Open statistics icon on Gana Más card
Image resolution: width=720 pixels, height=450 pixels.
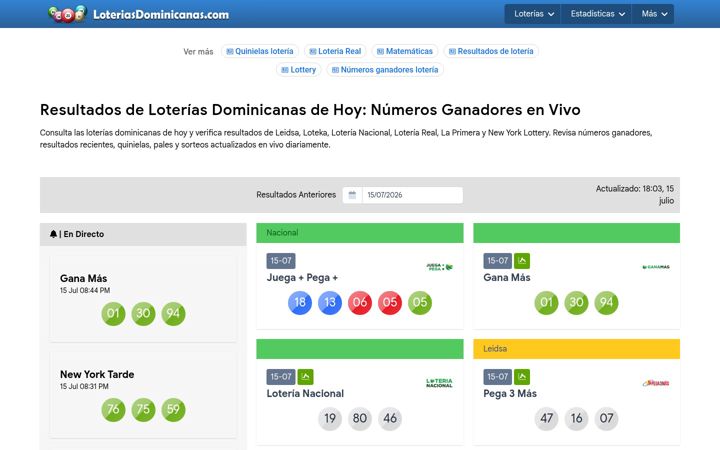[522, 261]
